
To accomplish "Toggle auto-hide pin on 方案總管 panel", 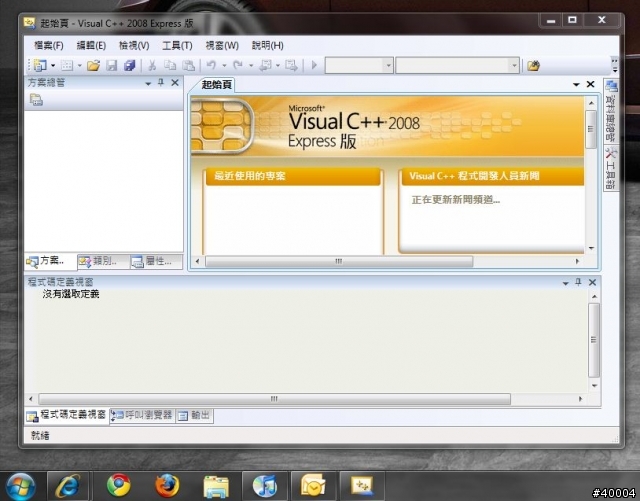I will pos(161,83).
